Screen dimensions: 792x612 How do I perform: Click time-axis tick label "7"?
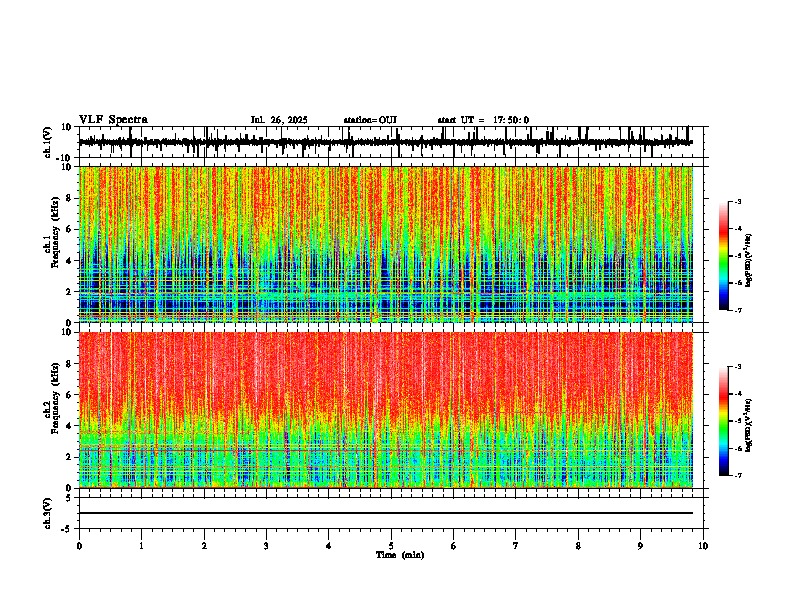[x=516, y=546]
